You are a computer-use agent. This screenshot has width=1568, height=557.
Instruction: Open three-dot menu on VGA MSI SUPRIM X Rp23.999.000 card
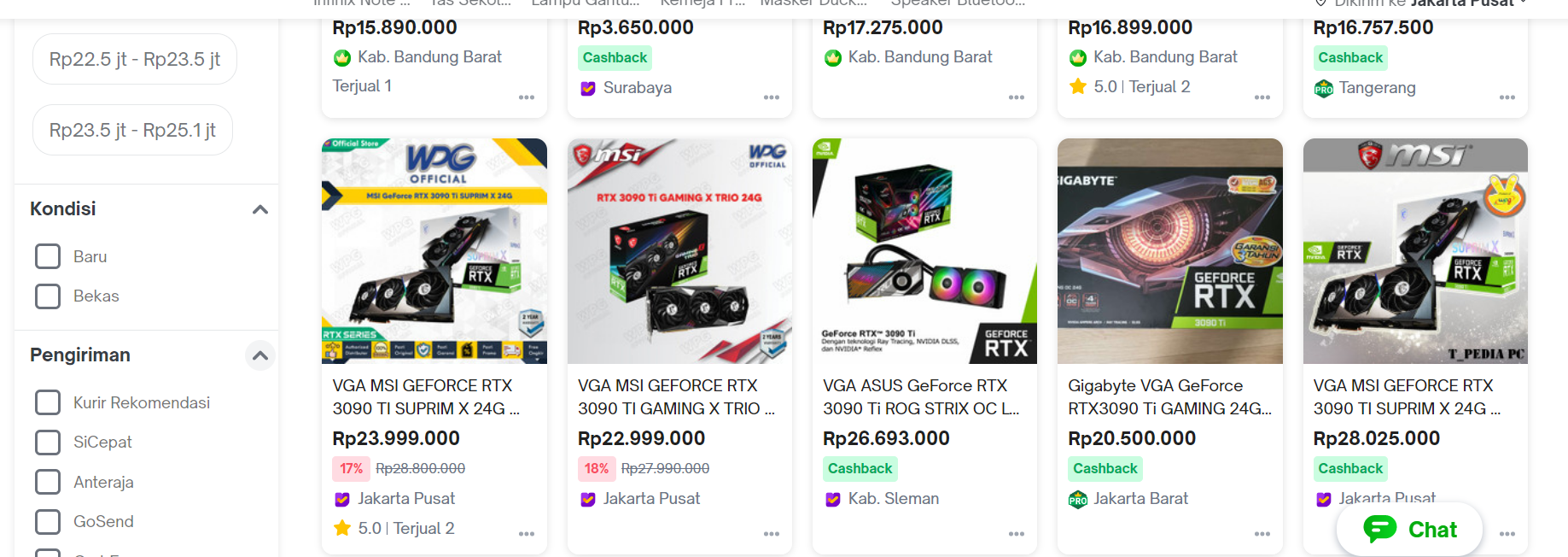(x=527, y=534)
